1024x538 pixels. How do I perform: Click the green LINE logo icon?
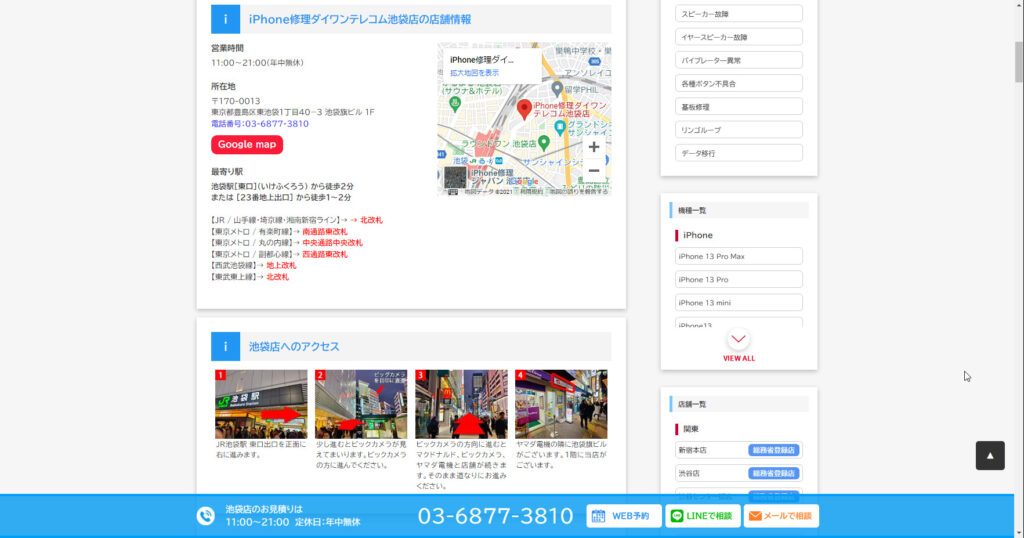point(677,516)
